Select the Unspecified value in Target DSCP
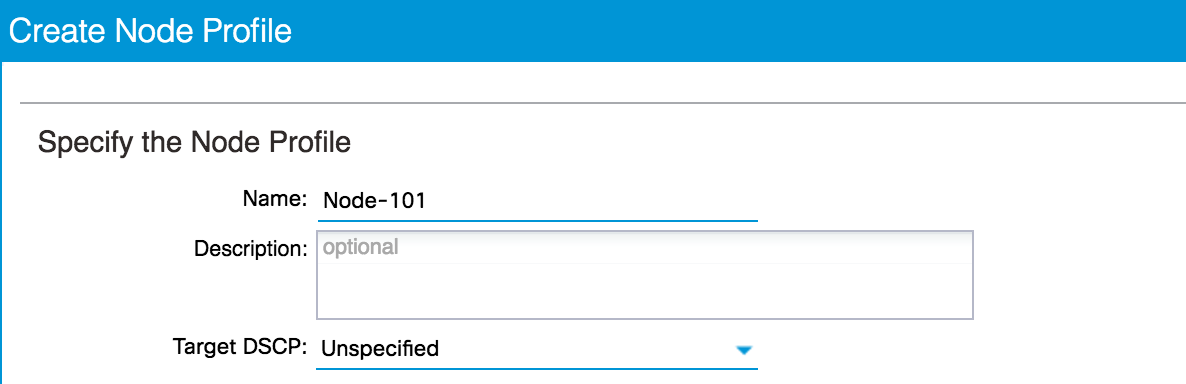 click(x=380, y=348)
